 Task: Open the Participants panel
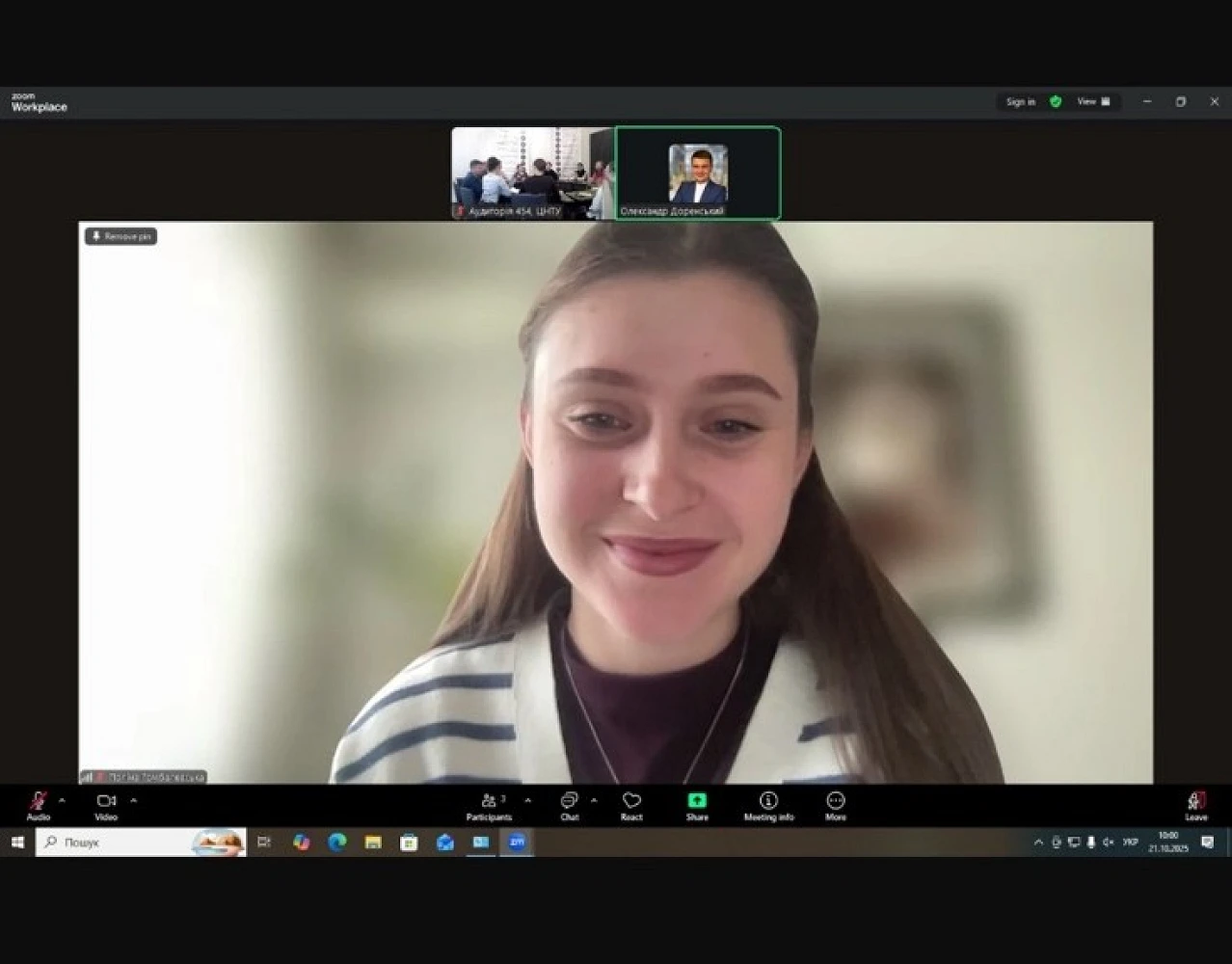click(490, 803)
